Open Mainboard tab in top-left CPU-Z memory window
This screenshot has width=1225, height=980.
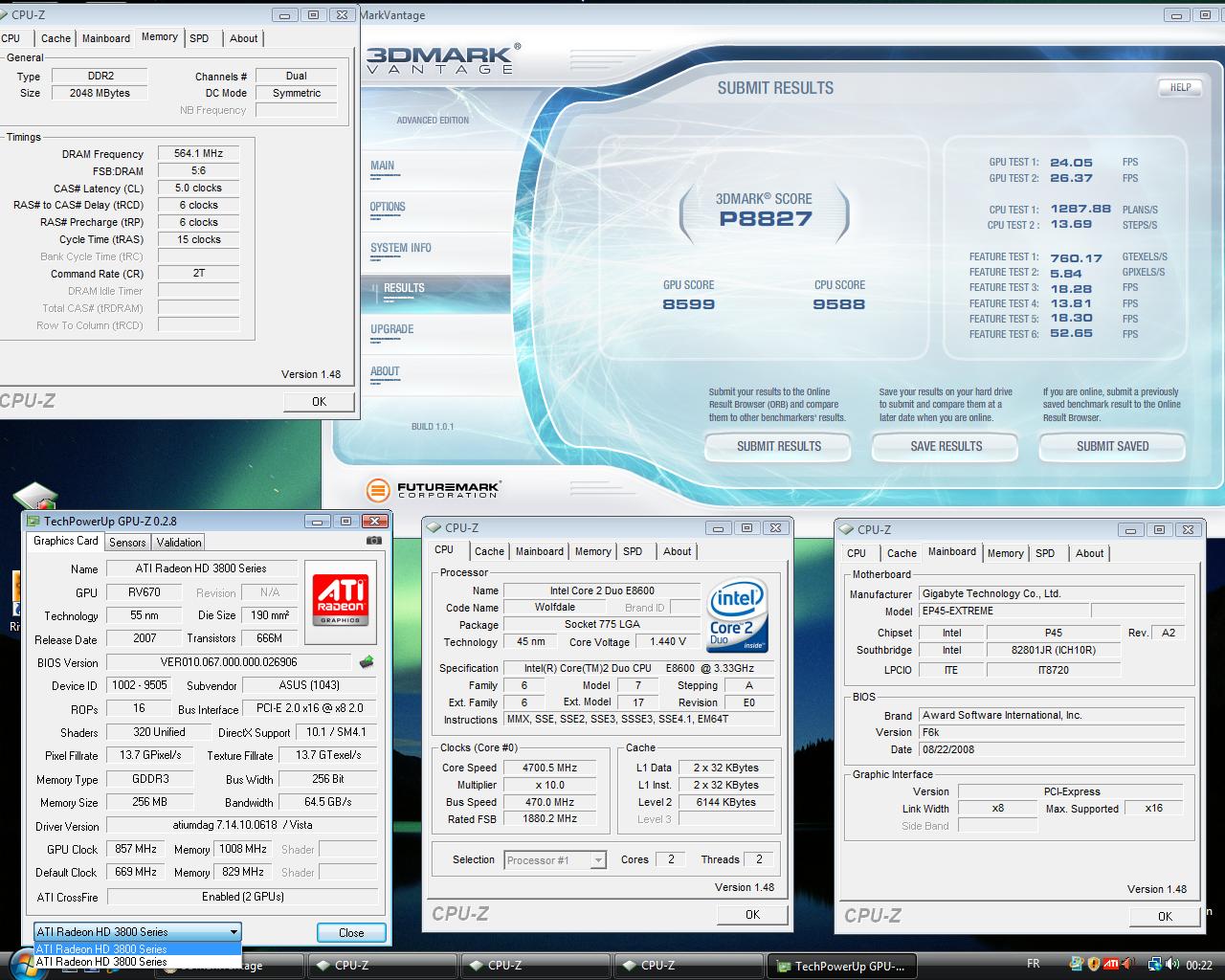pyautogui.click(x=106, y=38)
